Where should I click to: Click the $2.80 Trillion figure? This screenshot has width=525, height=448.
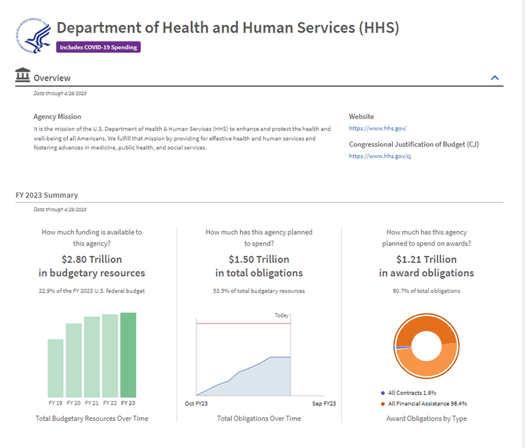pos(92,259)
